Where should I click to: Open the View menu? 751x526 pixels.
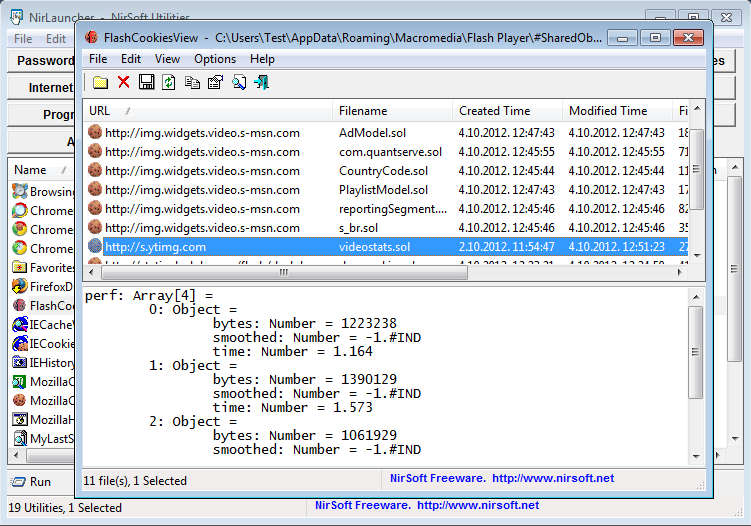(x=167, y=59)
